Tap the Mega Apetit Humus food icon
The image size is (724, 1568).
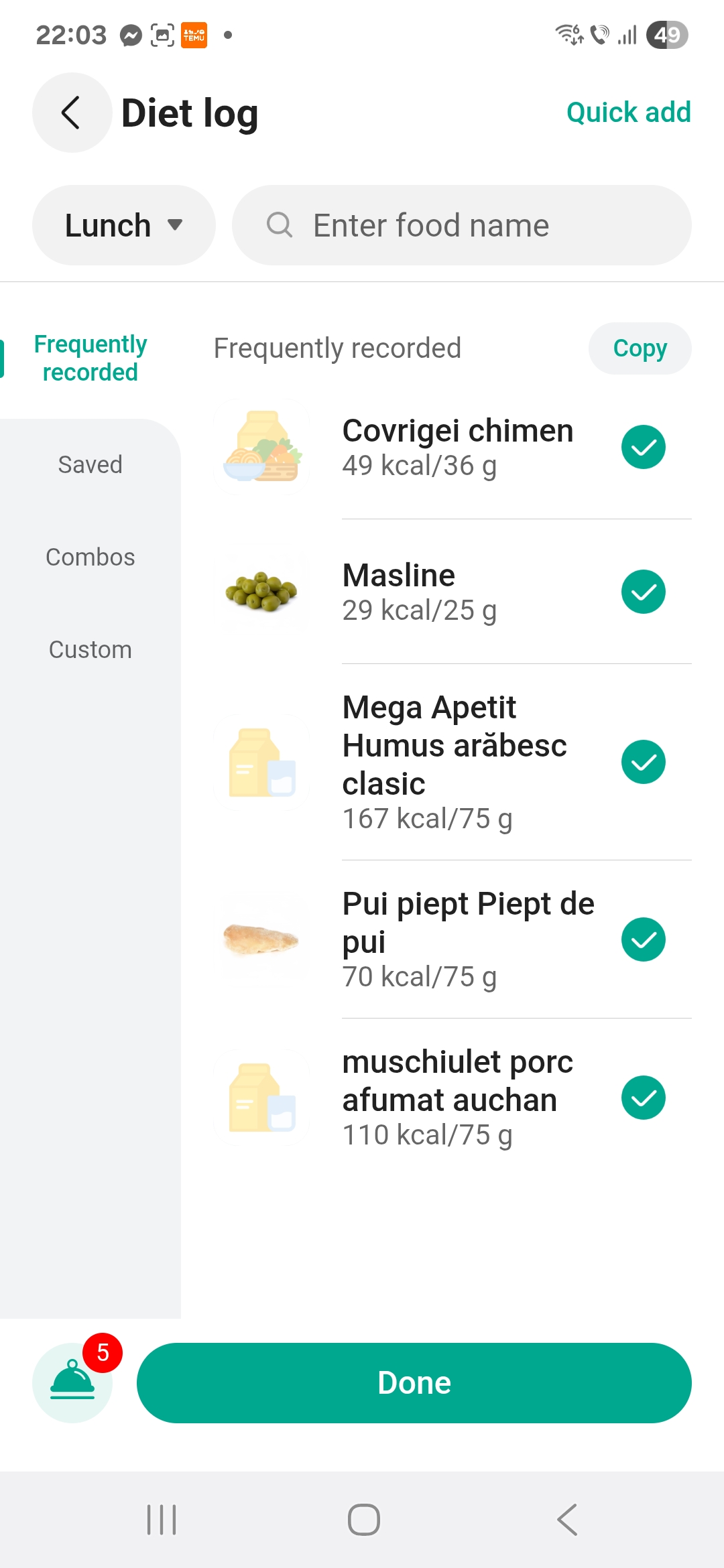261,762
